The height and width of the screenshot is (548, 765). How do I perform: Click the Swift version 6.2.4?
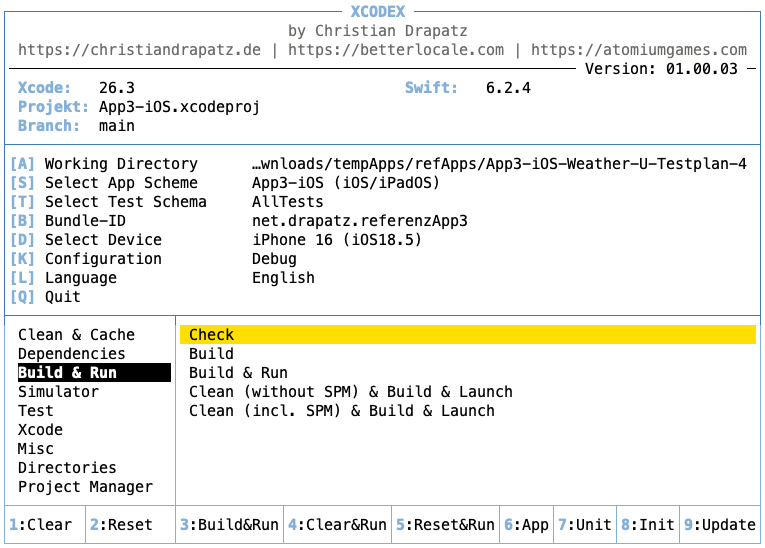pyautogui.click(x=508, y=88)
